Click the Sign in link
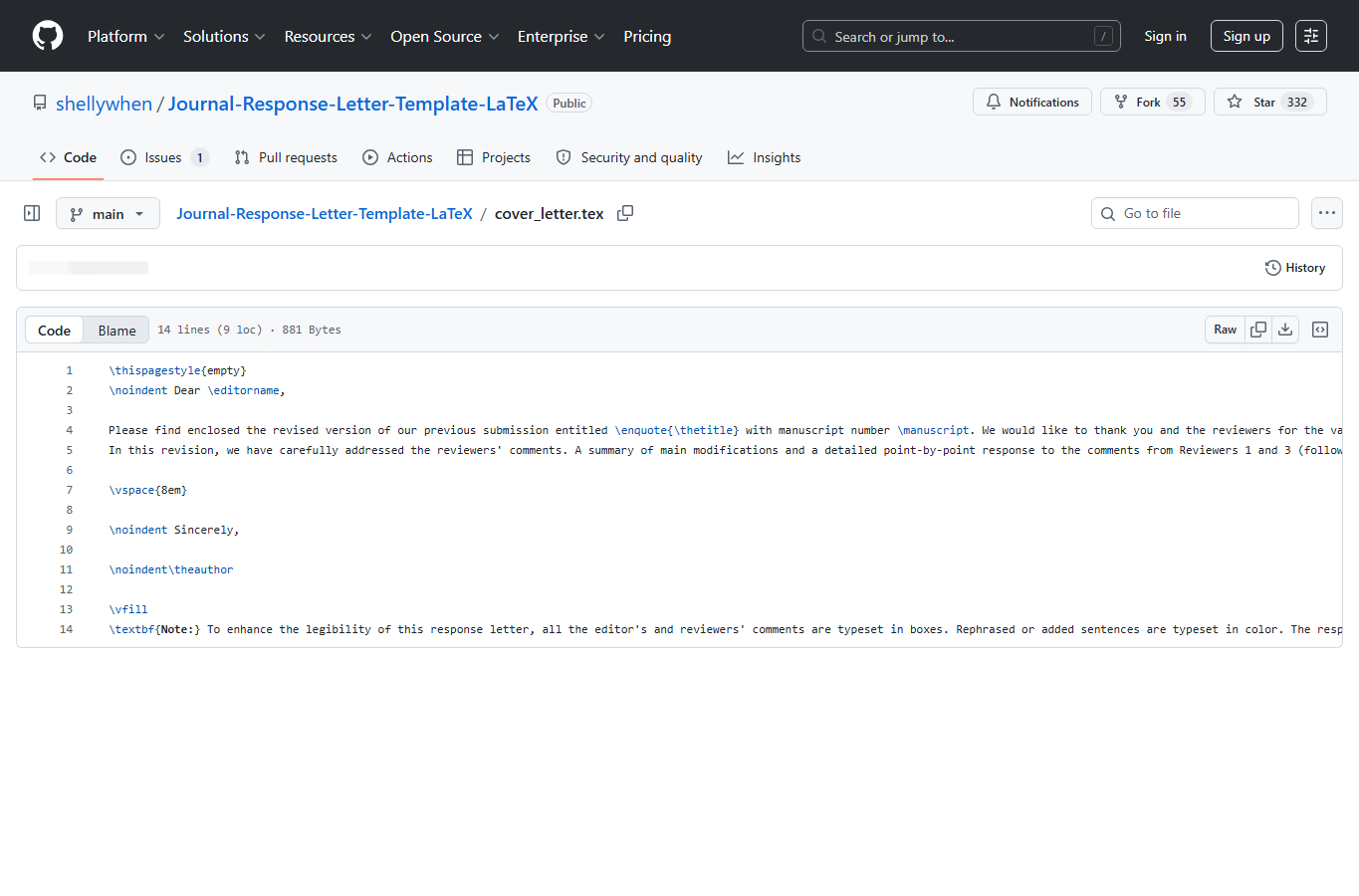Viewport: 1359px width, 896px height. pos(1165,36)
